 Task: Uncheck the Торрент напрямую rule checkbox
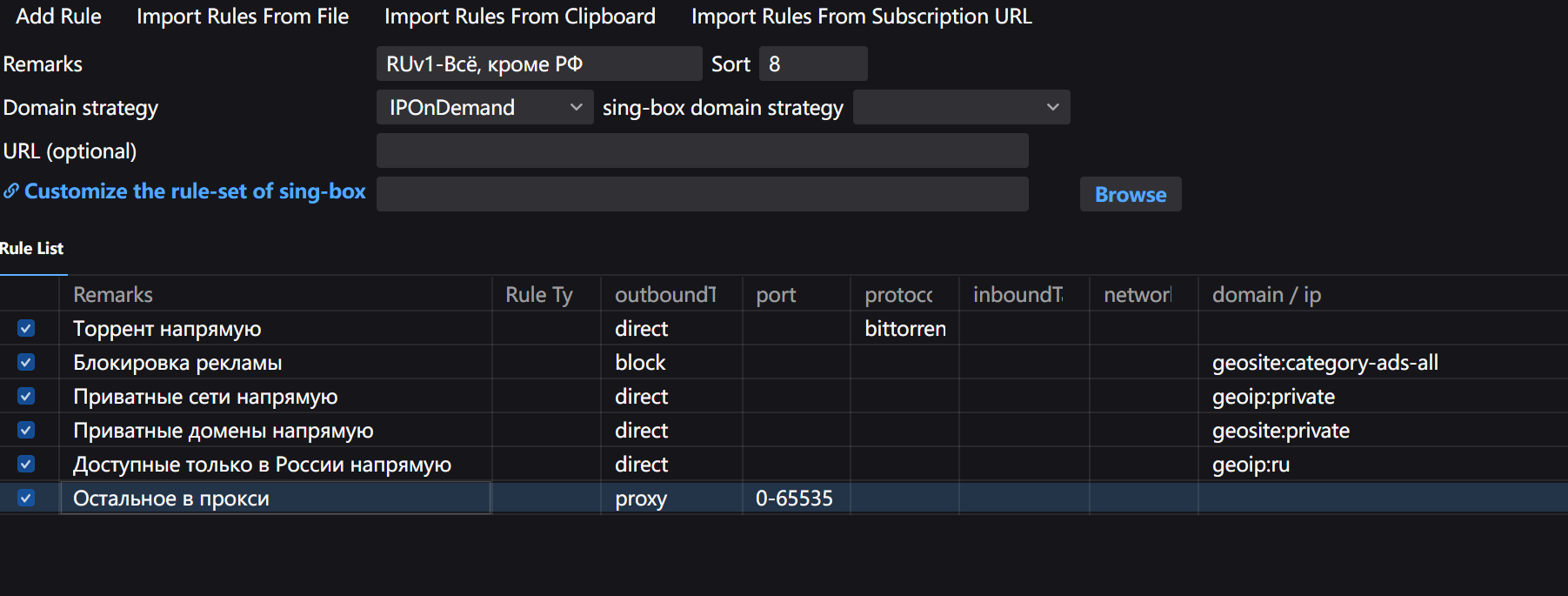coord(26,329)
